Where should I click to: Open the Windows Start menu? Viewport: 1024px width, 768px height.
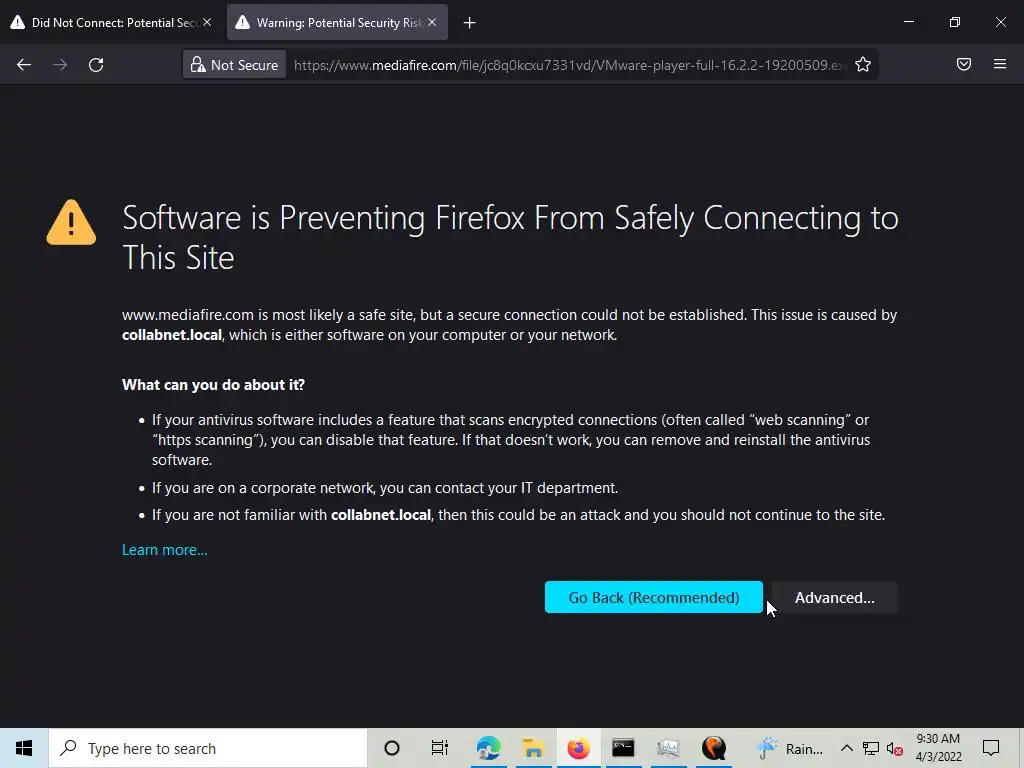(x=24, y=748)
